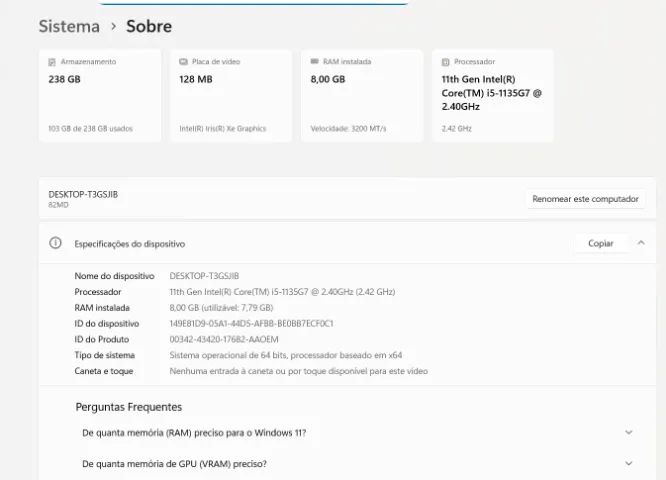Select the ID do dispositivo value
Image resolution: width=666 pixels, height=480 pixels.
[x=251, y=324]
